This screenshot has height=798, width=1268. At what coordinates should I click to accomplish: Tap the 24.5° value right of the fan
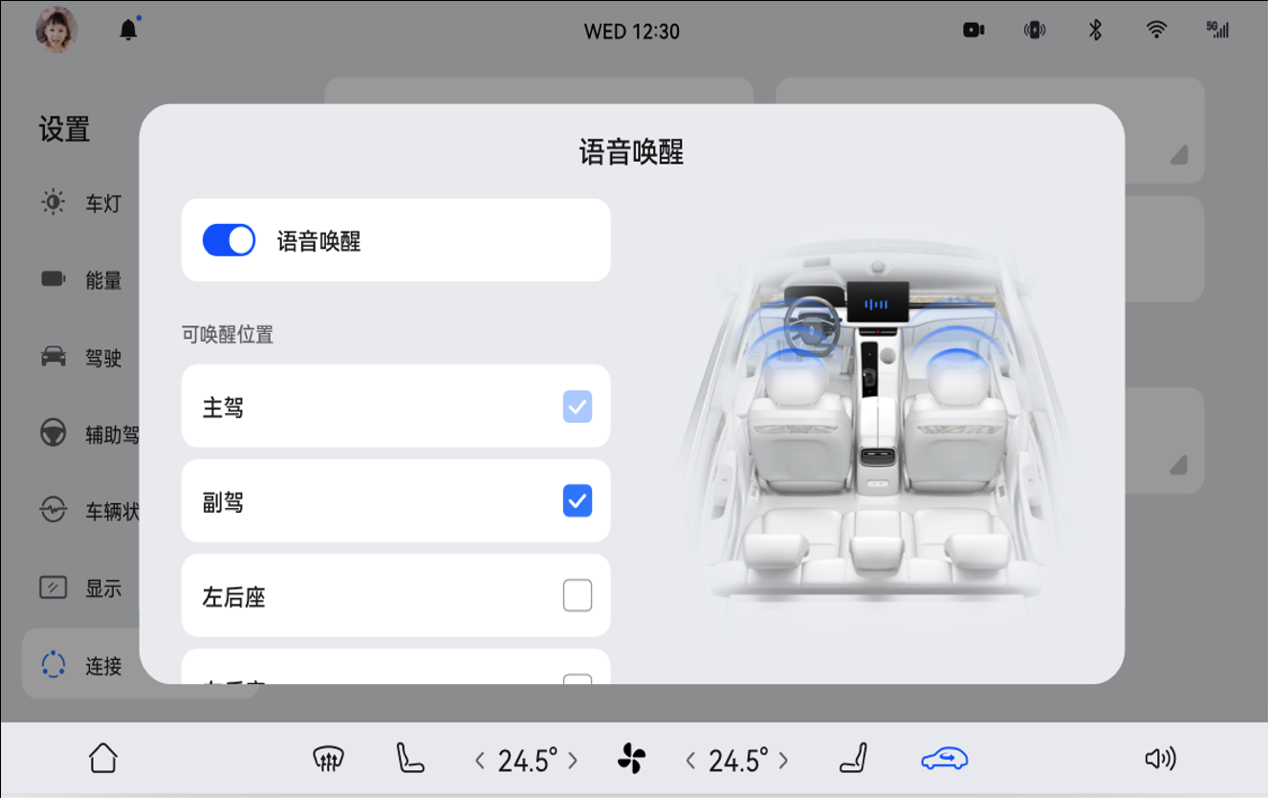(x=738, y=761)
